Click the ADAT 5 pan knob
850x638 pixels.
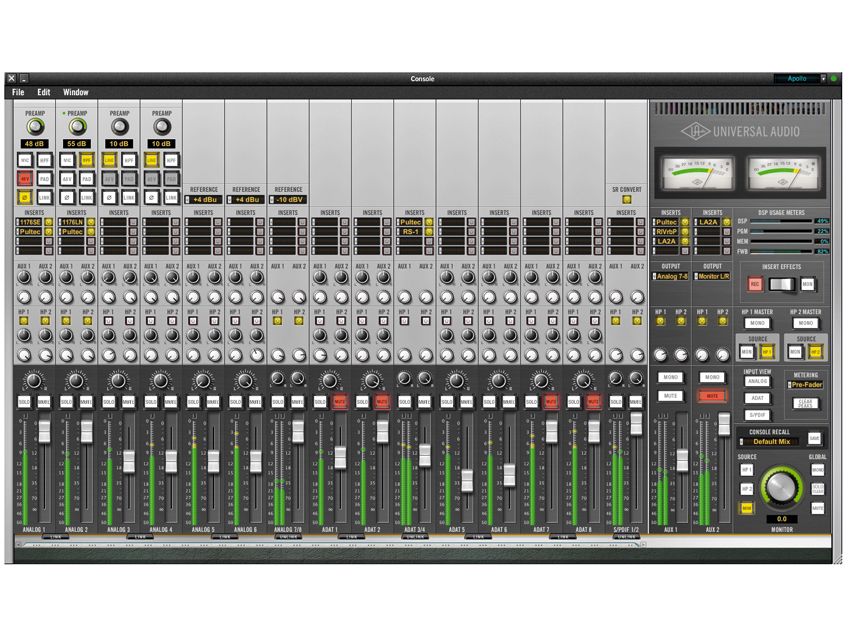point(456,381)
